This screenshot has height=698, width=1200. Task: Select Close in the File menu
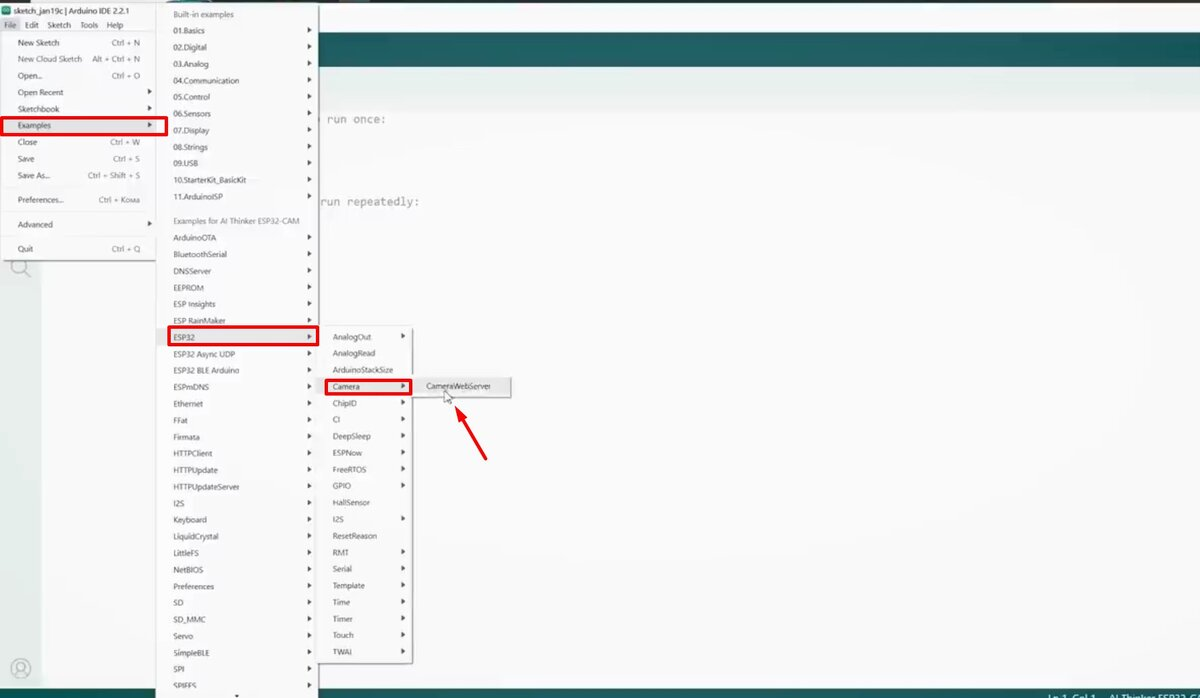coord(79,142)
